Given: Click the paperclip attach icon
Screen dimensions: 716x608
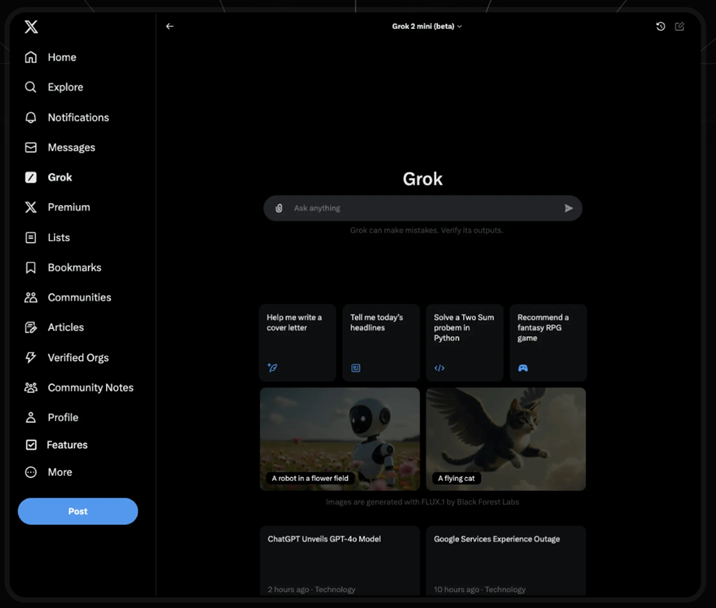Looking at the screenshot, I should [x=279, y=208].
